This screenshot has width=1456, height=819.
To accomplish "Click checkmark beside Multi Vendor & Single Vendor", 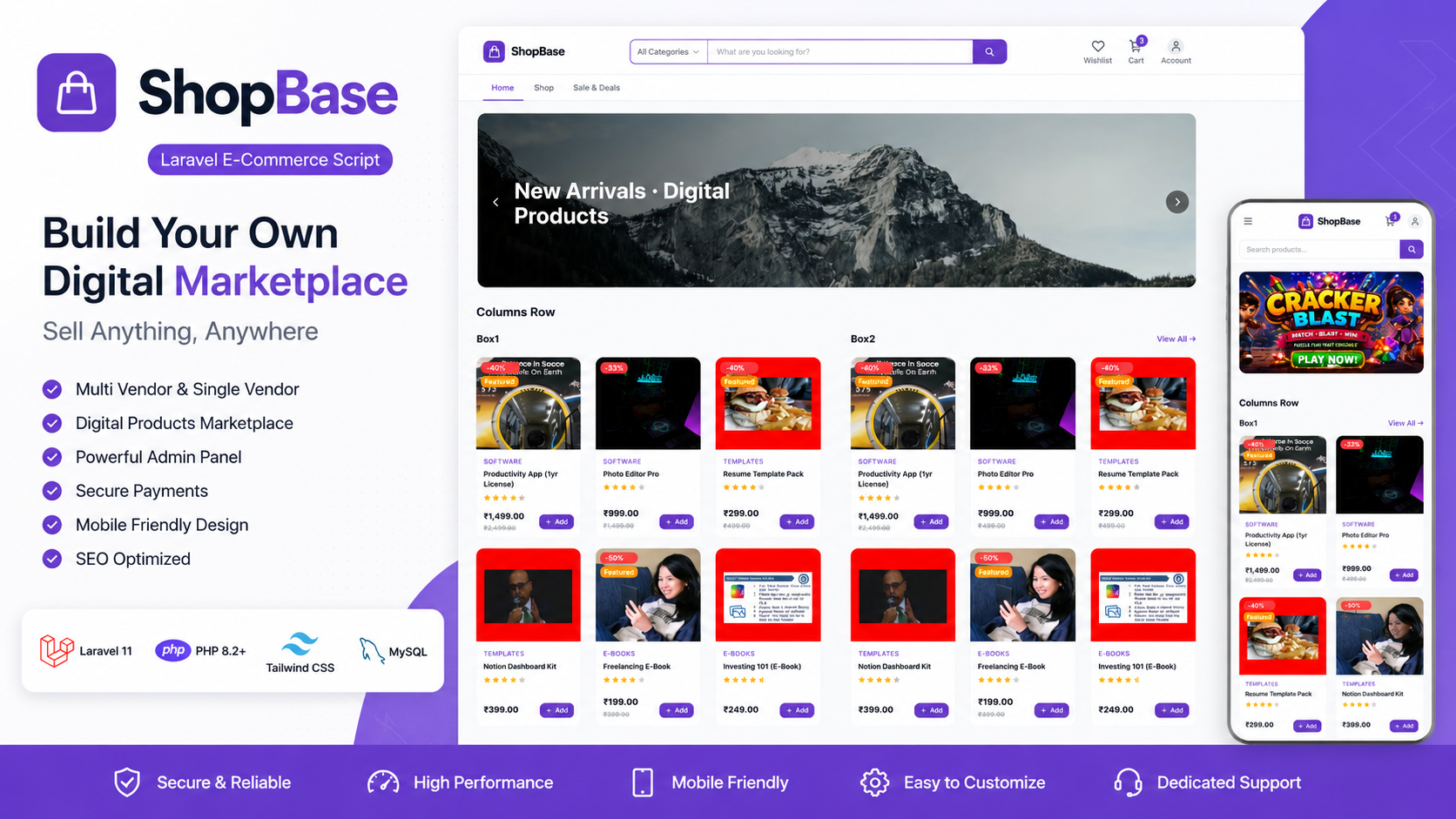I will pos(52,389).
